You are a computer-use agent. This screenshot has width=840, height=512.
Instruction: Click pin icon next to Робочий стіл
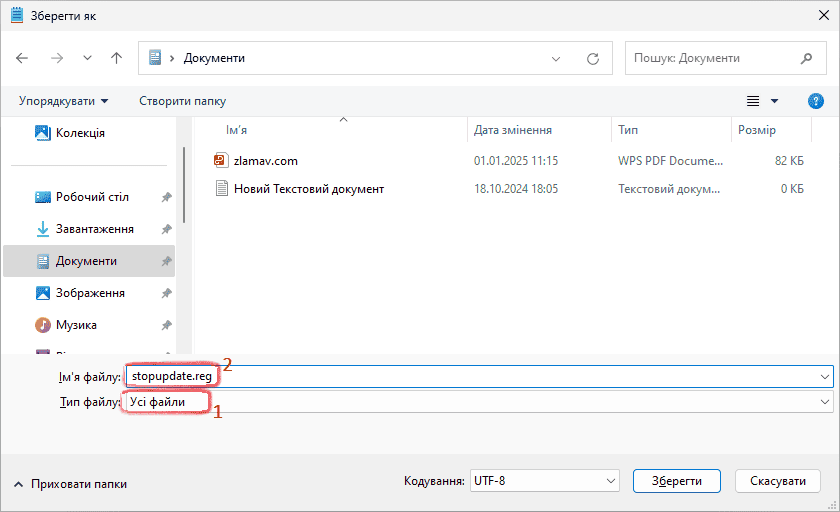(x=167, y=197)
